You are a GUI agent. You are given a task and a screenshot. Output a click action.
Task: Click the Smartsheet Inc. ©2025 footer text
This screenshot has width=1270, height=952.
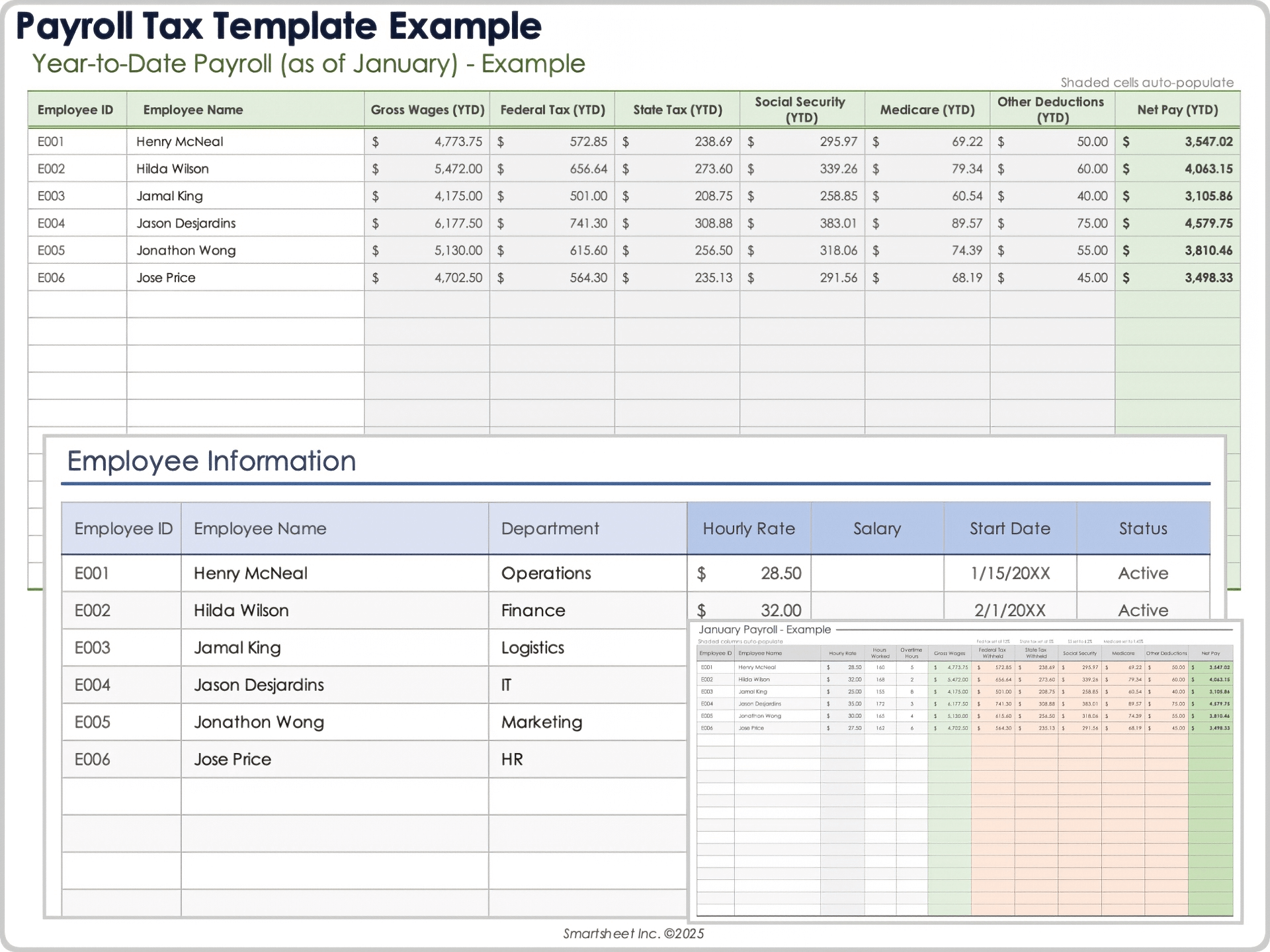(x=633, y=933)
